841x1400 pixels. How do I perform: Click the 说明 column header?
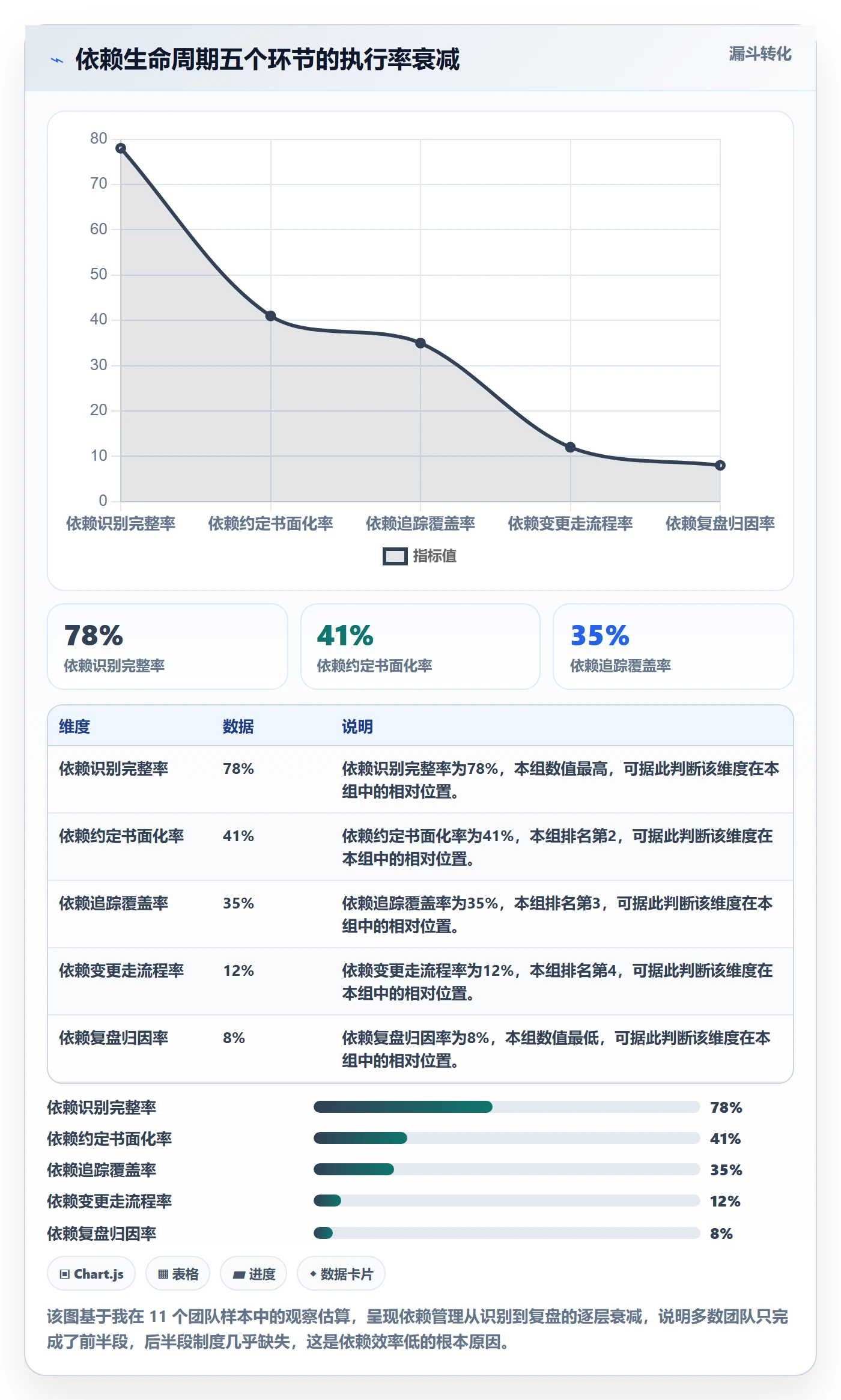coord(357,726)
